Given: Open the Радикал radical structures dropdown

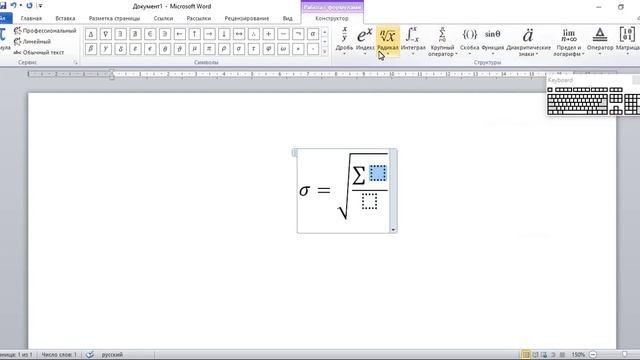Looking at the screenshot, I should coord(387,41).
